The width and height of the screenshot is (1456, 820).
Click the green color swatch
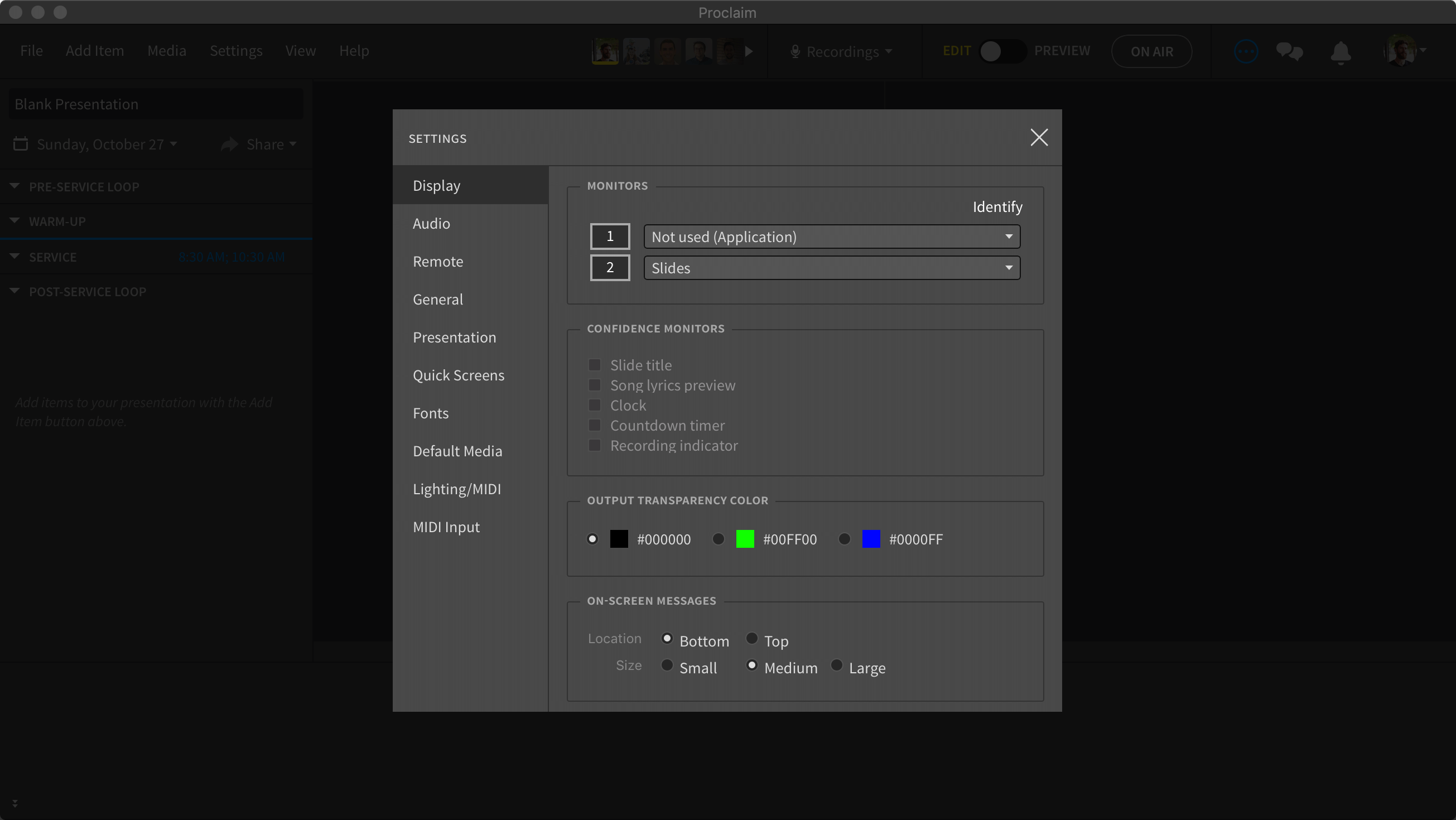745,538
